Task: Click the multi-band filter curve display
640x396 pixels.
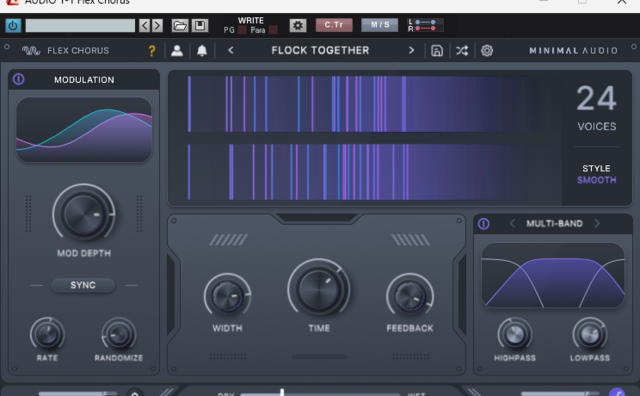Action: pyautogui.click(x=553, y=275)
